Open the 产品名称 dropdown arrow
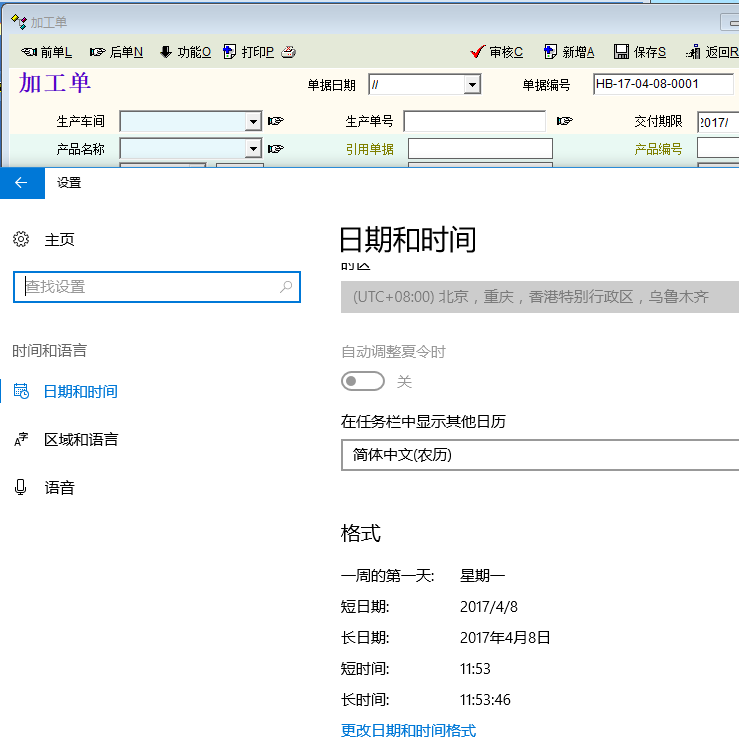739x756 pixels. pyautogui.click(x=253, y=149)
